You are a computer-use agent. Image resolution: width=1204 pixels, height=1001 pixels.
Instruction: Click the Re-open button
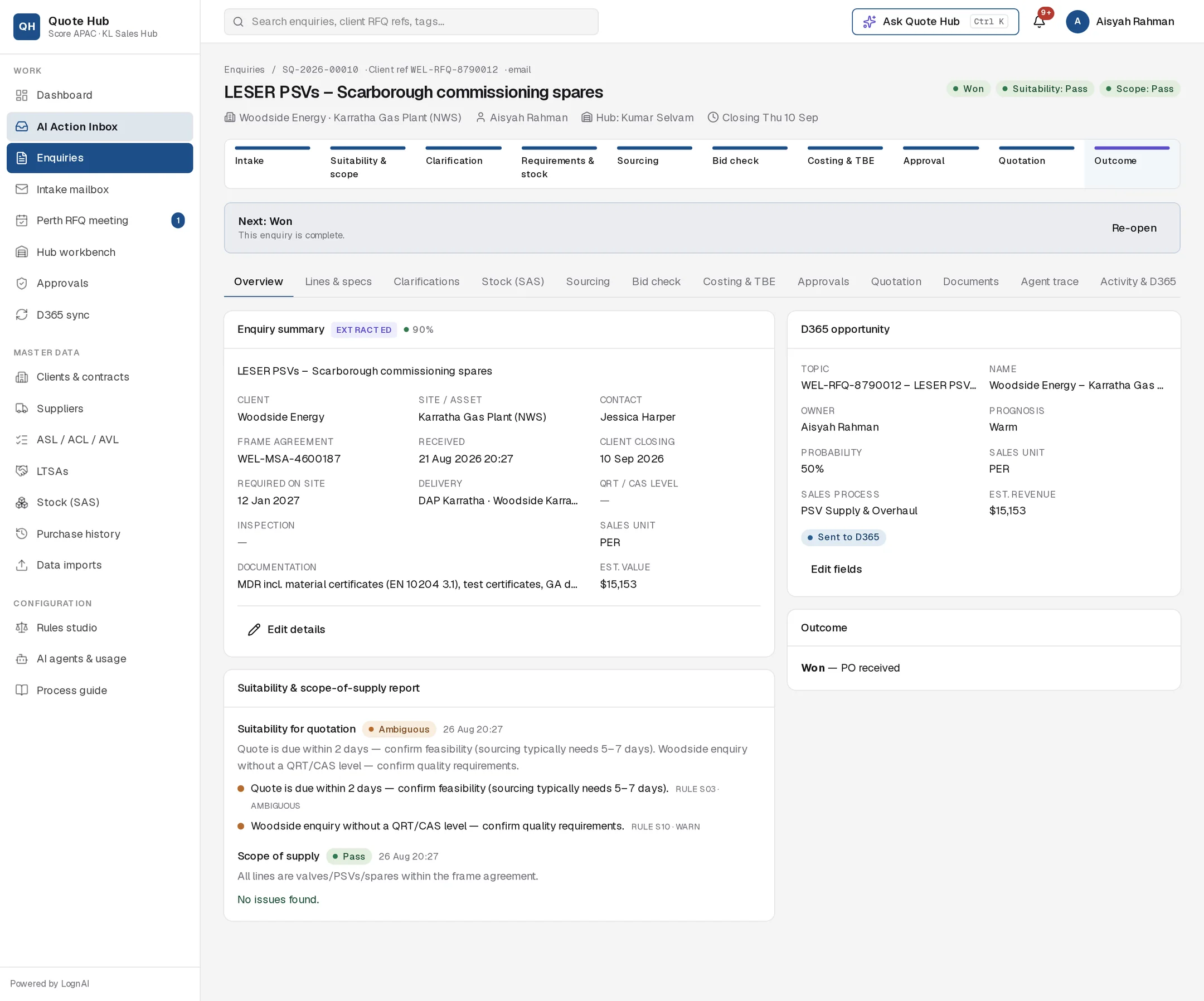(x=1134, y=228)
